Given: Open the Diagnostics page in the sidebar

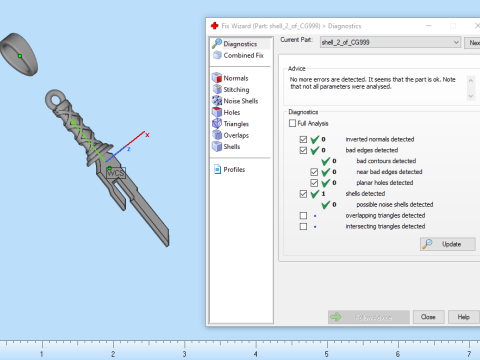Looking at the screenshot, I should (240, 44).
